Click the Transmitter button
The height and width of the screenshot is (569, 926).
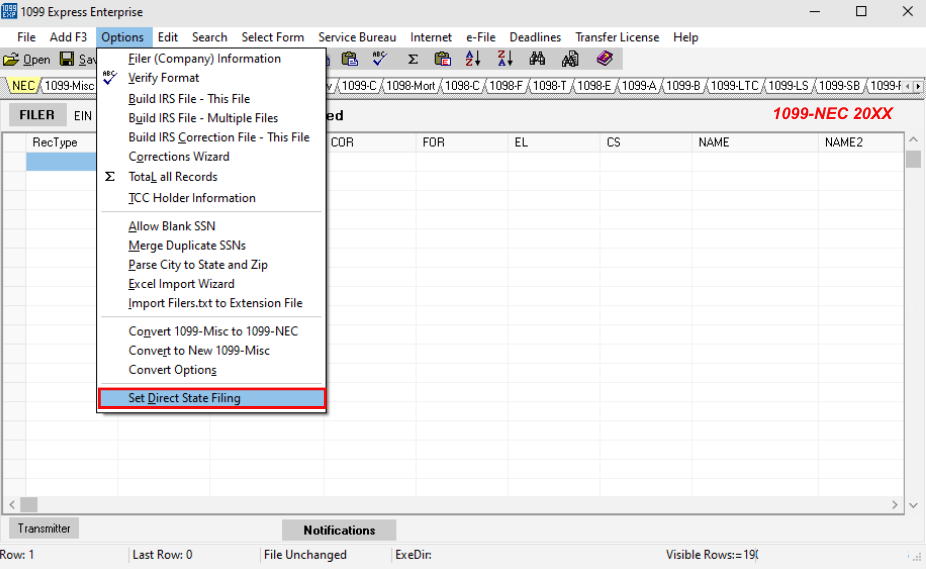coord(44,528)
